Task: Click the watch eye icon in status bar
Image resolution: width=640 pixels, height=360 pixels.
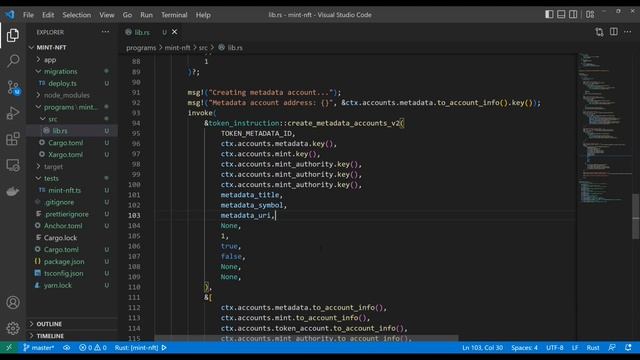Action: (x=67, y=348)
